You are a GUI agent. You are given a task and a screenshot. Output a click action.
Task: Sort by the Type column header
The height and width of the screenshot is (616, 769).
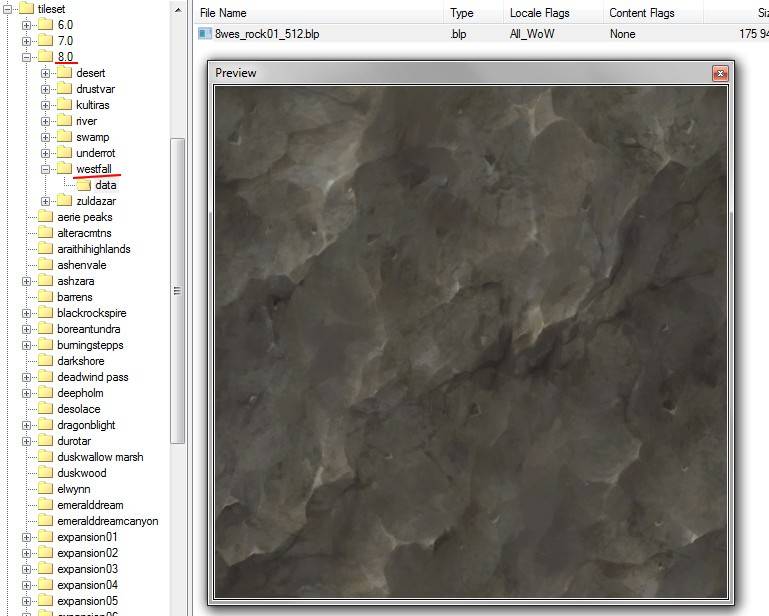[x=474, y=13]
